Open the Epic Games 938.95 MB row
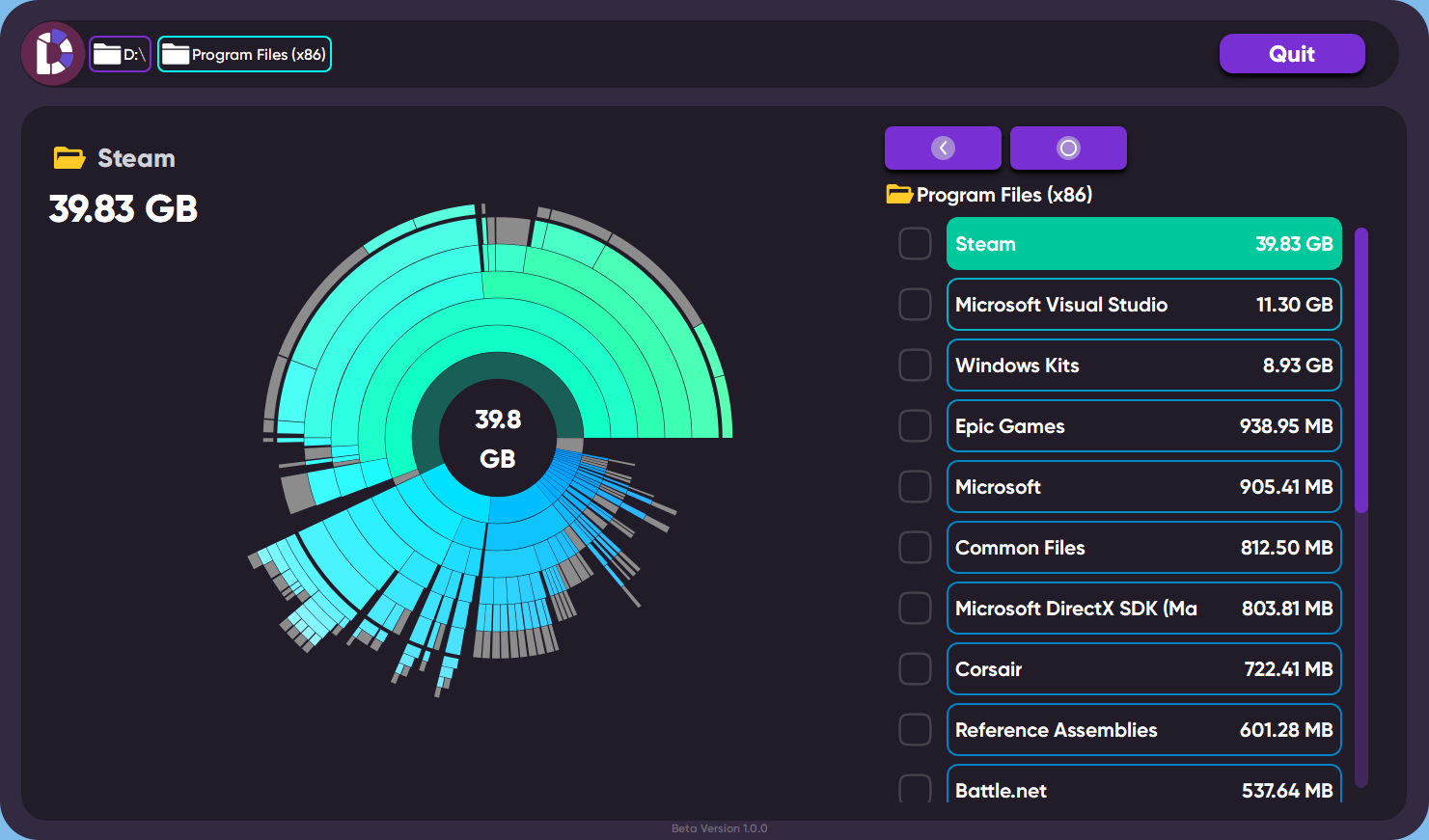Screen dimensions: 1429x840 coord(1144,426)
